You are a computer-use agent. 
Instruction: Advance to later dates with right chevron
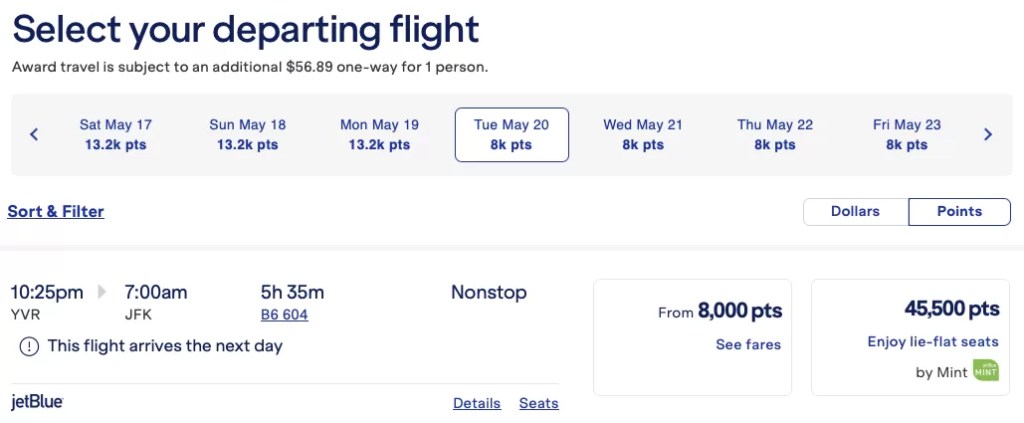tap(988, 134)
